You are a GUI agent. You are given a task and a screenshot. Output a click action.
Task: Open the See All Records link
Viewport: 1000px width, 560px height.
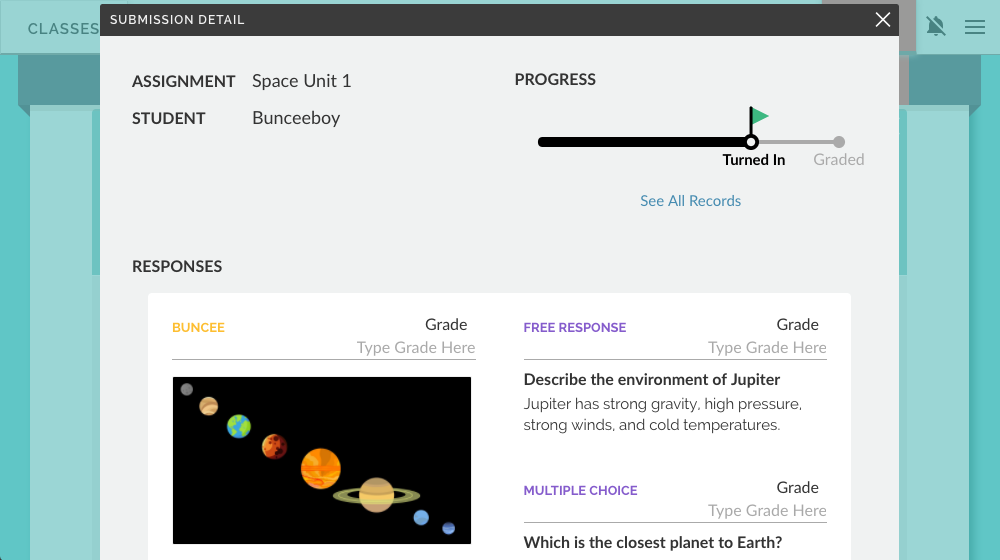691,201
